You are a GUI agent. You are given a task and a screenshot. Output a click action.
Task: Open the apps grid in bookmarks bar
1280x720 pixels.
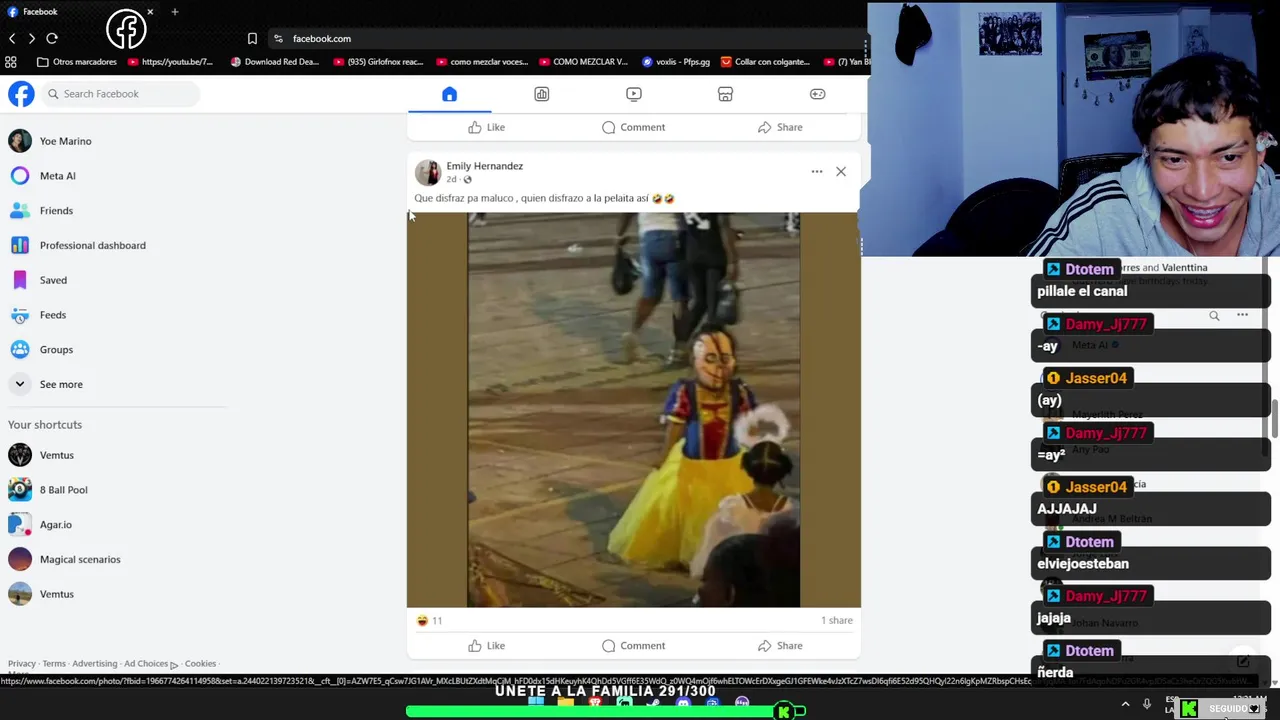pyautogui.click(x=11, y=62)
